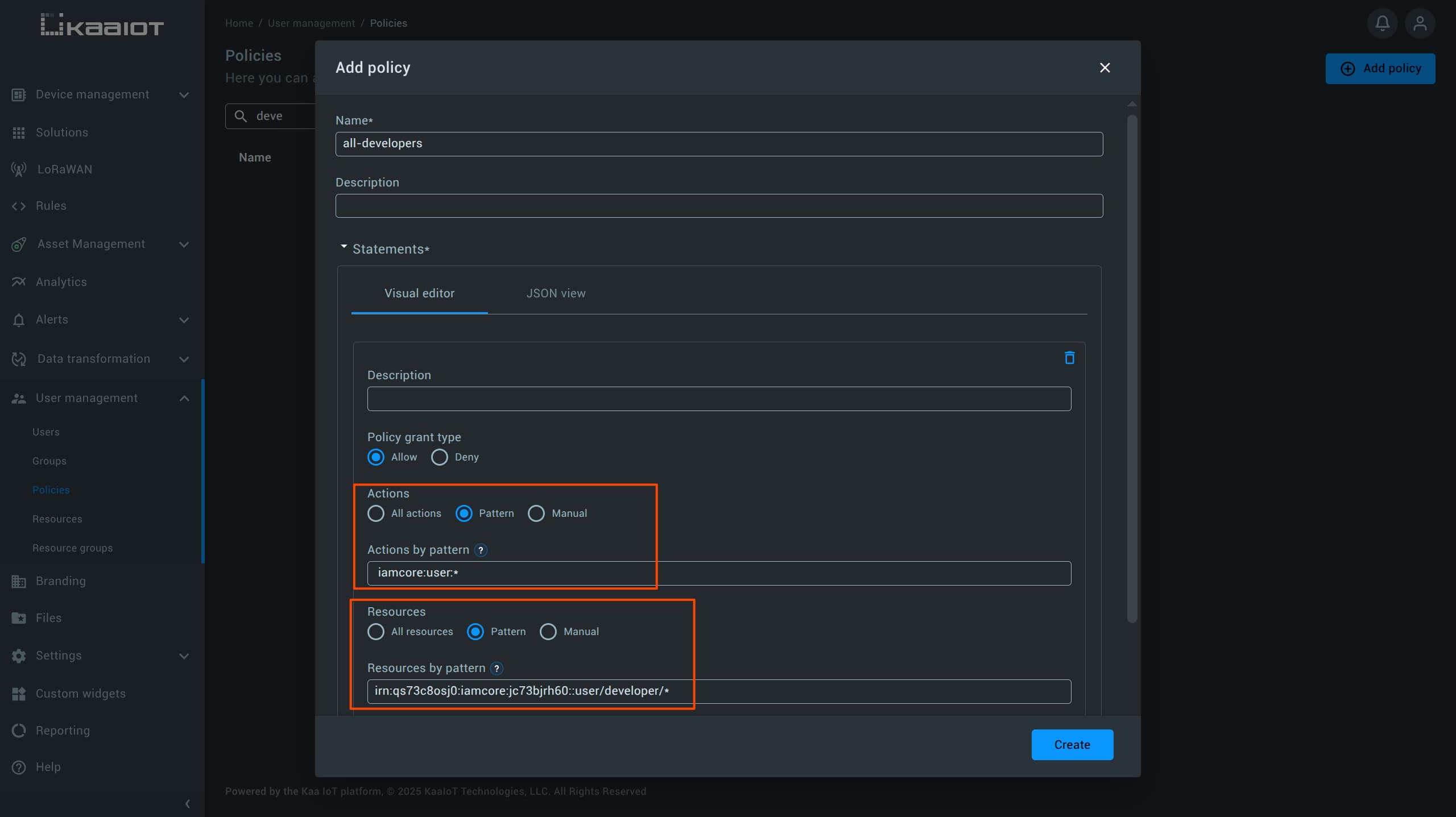Select the LoRaWAN sidebar icon
This screenshot has height=817, width=1456.
click(19, 169)
